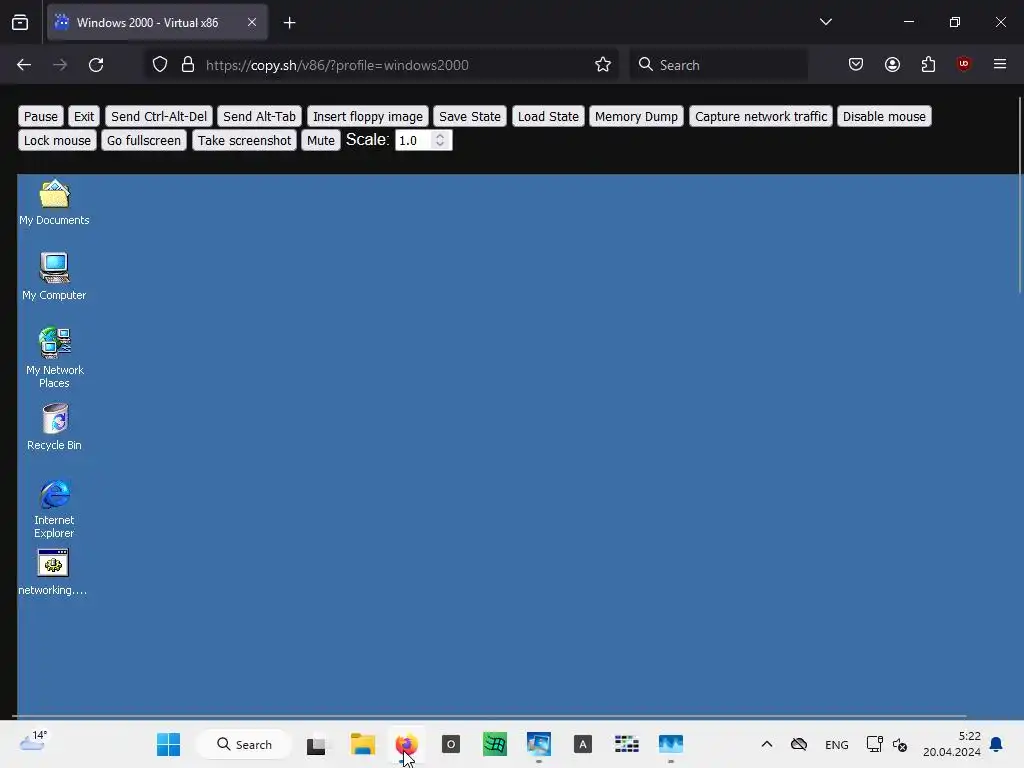Open File Explorer from taskbar
Viewport: 1024px width, 768px height.
pos(362,744)
